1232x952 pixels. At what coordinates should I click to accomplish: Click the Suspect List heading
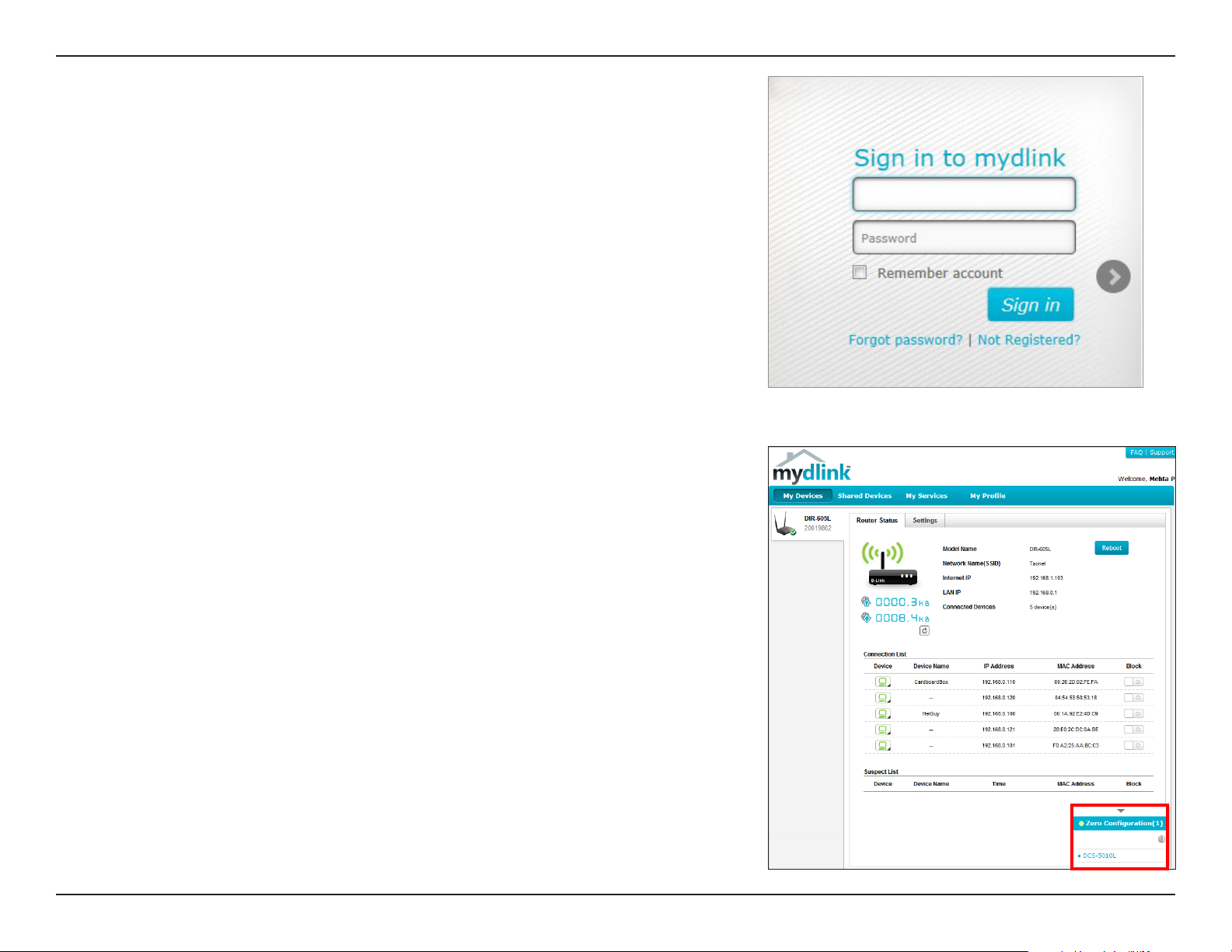881,772
